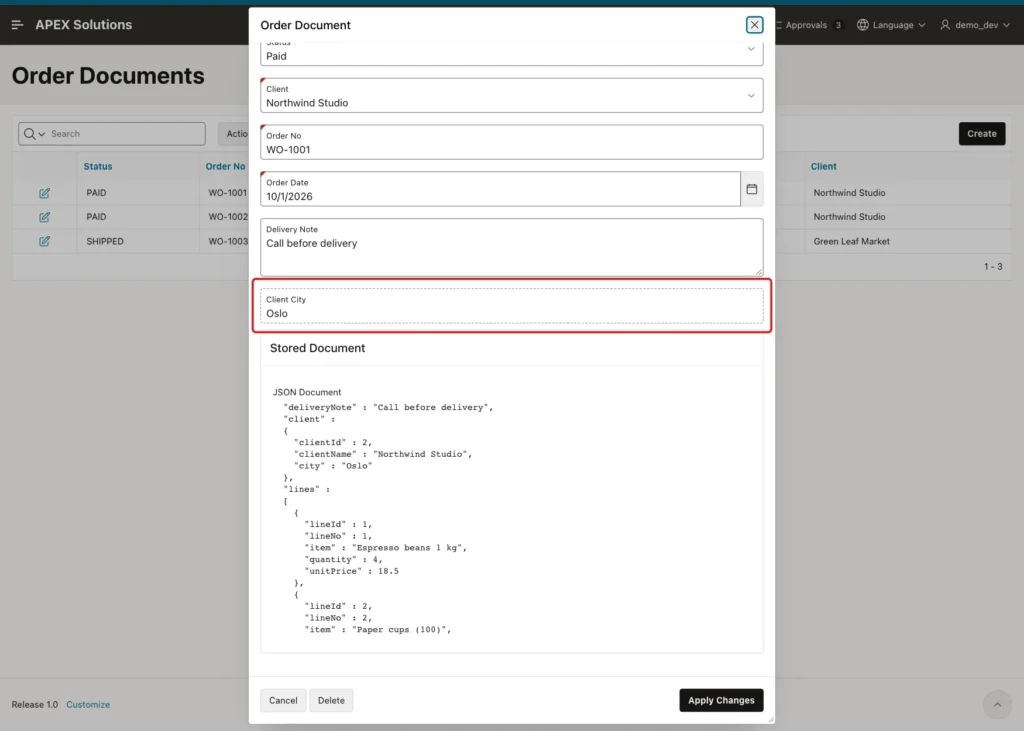Click into the Order Date field
Viewport: 1024px width, 731px height.
[500, 189]
